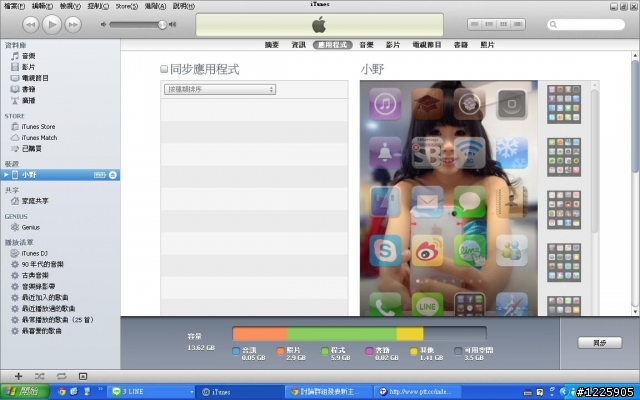The image size is (640, 400).
Task: Open the app sort order dropdown
Action: (220, 89)
